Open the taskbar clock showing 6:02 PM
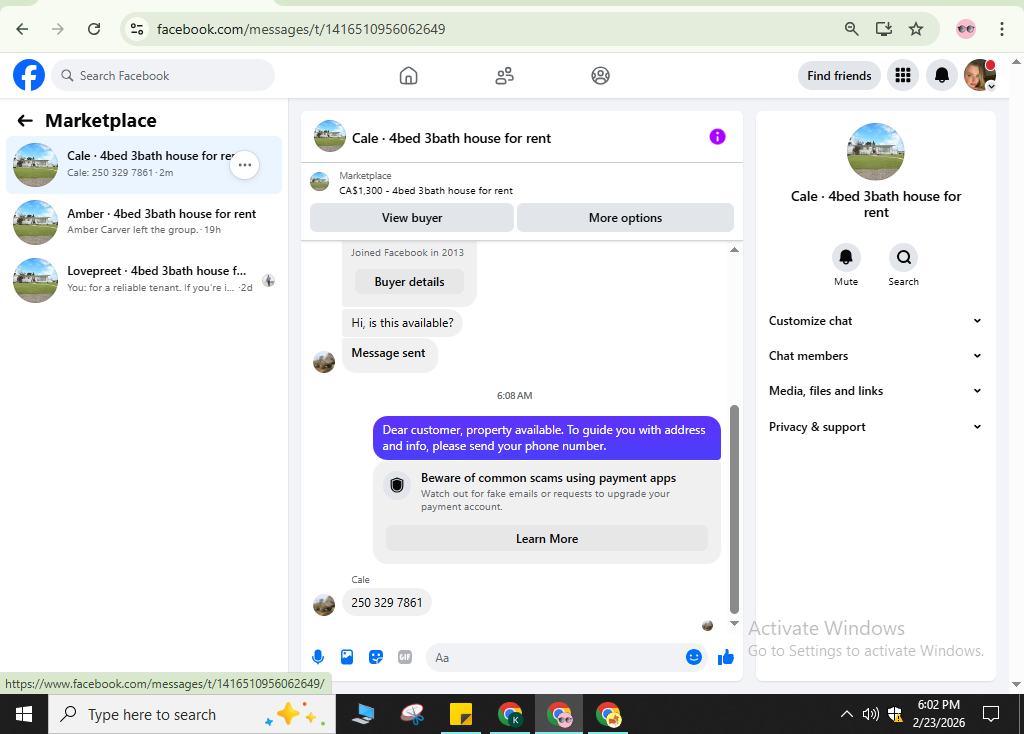Screen dimensions: 1024x734 coord(938,714)
